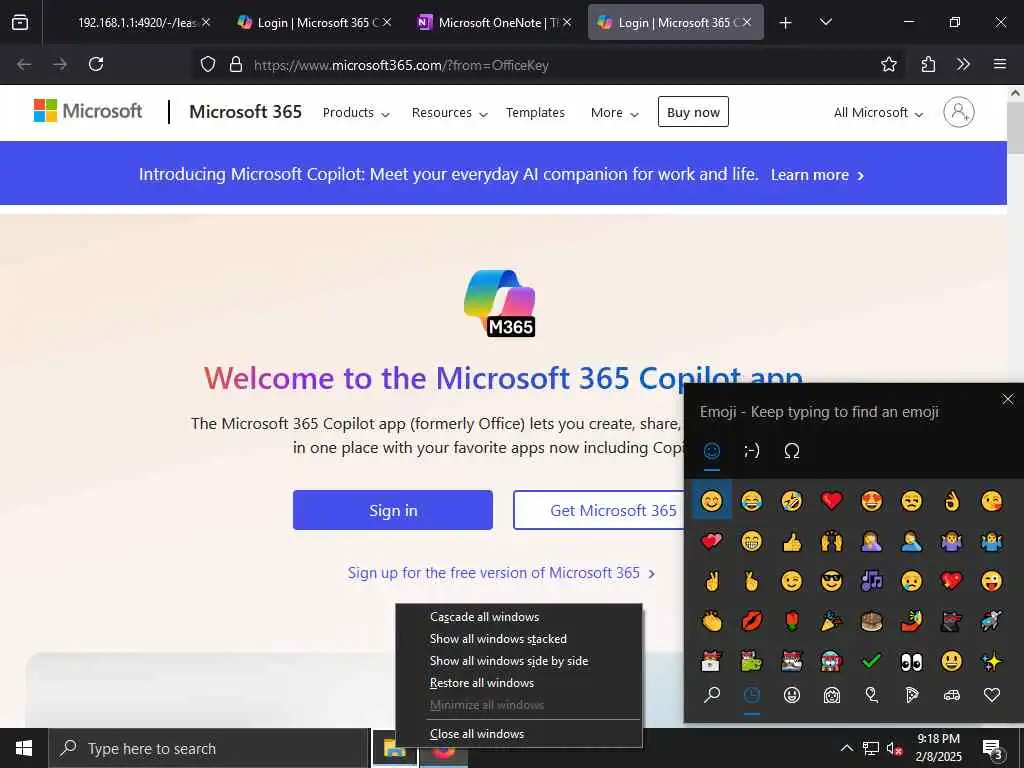Select the green check mark emoji
This screenshot has width=1024, height=768.
871,662
